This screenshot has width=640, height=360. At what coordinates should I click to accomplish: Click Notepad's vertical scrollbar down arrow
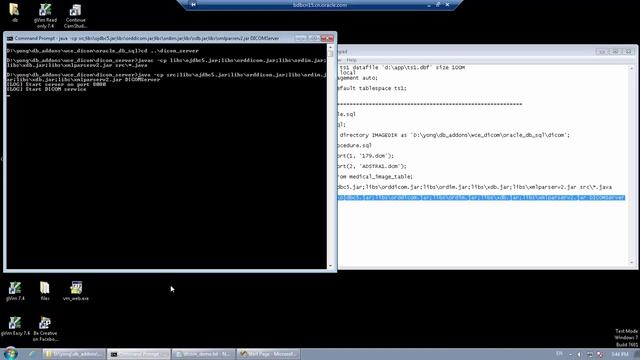[631, 262]
